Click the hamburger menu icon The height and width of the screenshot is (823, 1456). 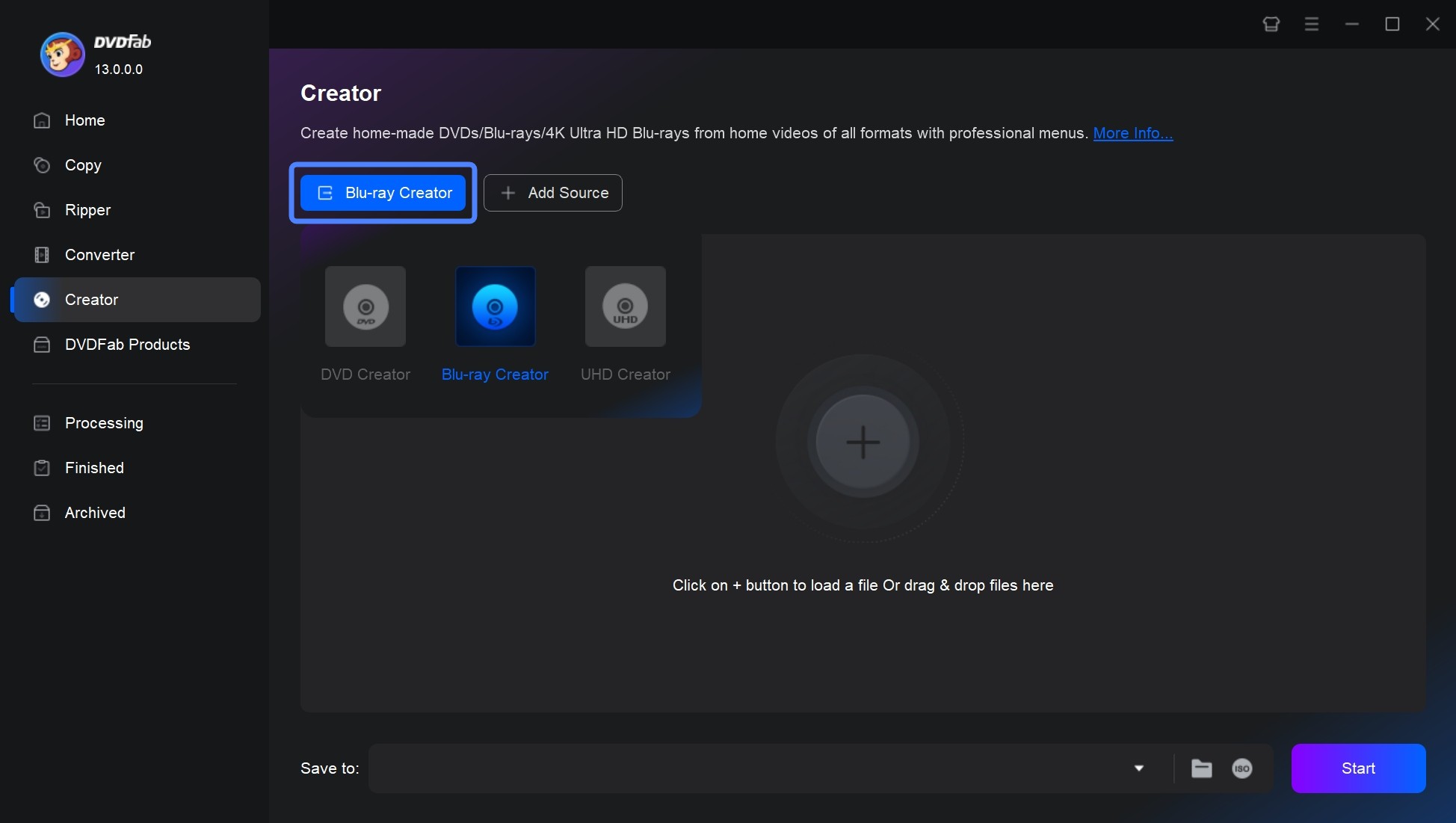(1312, 22)
